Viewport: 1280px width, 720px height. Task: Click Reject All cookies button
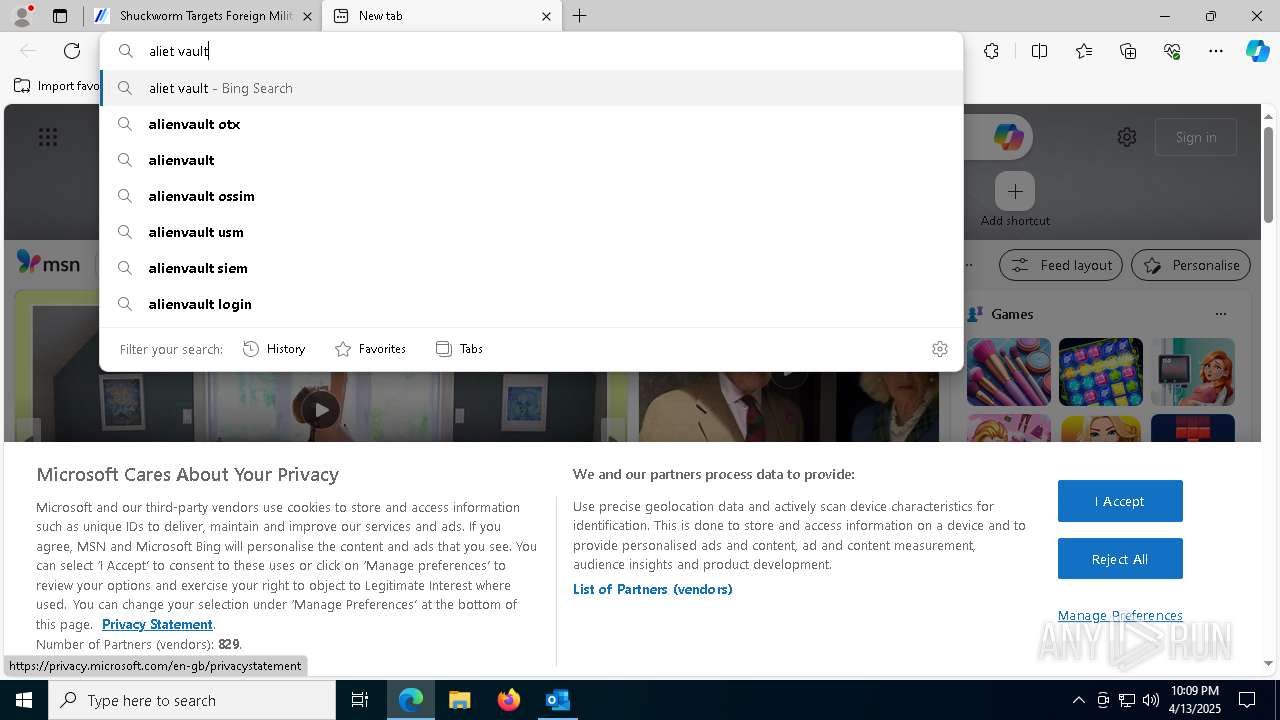[1120, 559]
